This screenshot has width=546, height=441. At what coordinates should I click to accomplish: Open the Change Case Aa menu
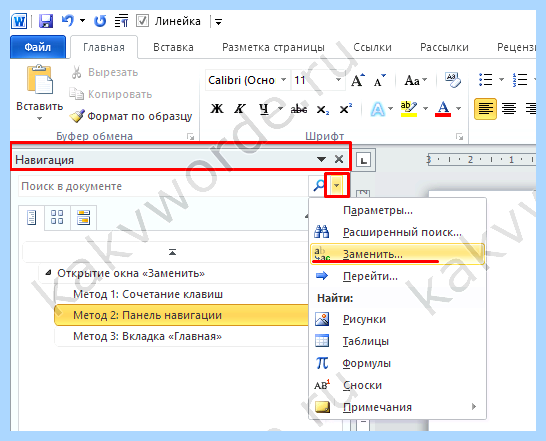(415, 80)
